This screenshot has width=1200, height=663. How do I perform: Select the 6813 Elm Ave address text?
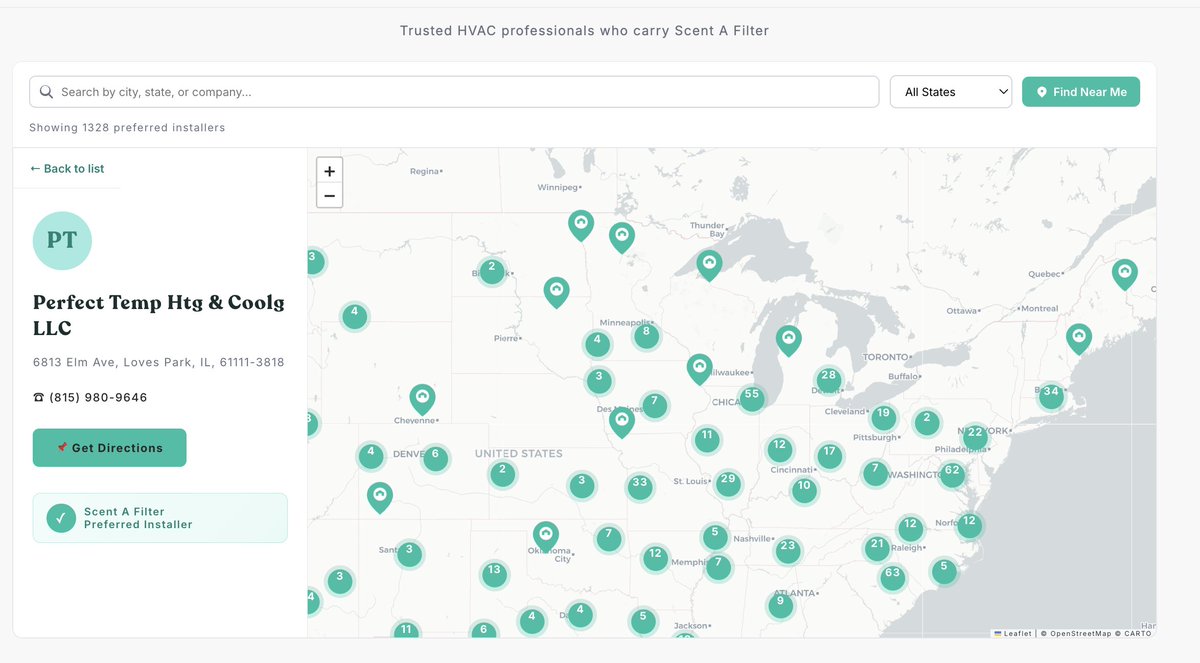(159, 363)
